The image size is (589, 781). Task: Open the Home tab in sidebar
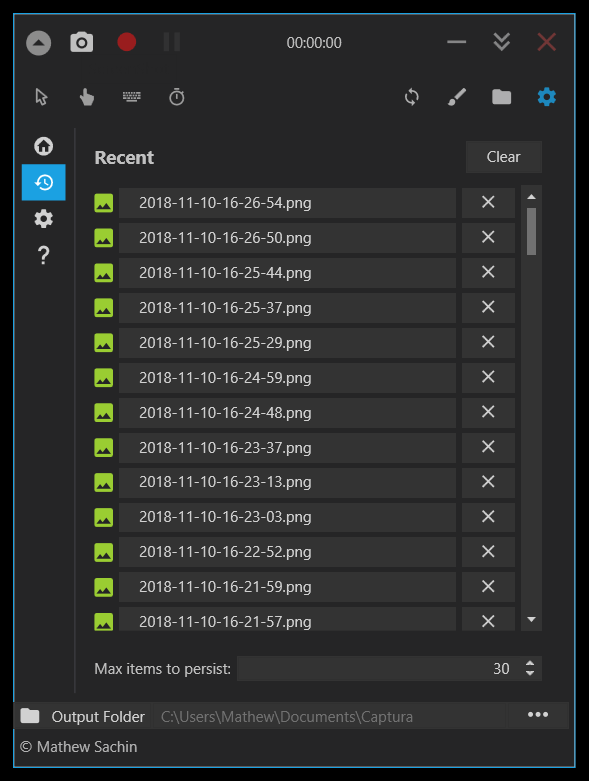(44, 146)
